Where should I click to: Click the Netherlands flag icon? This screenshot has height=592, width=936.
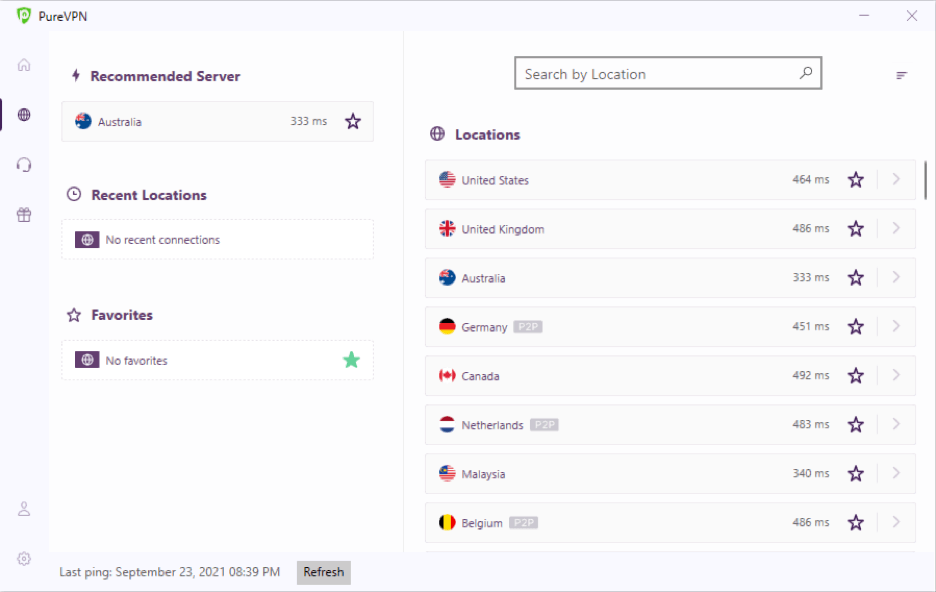click(447, 424)
